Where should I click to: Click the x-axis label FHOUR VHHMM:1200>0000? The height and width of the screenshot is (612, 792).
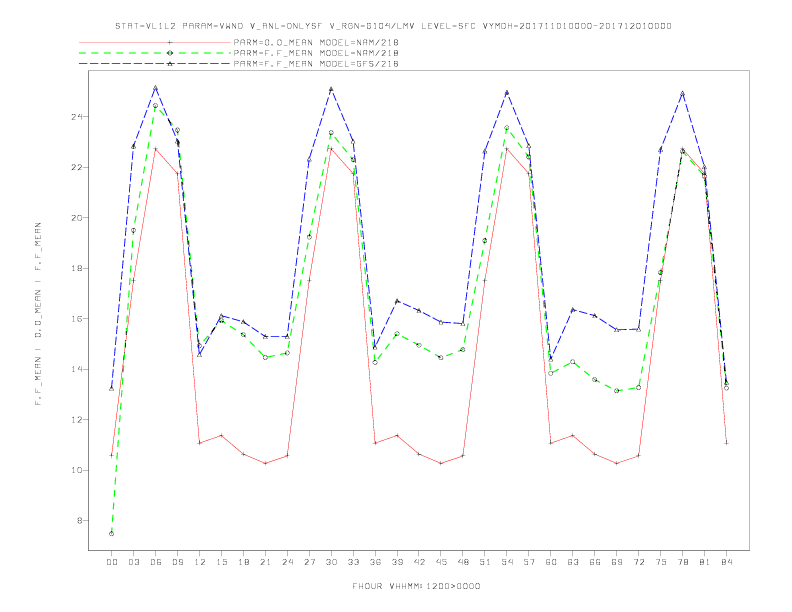416,586
